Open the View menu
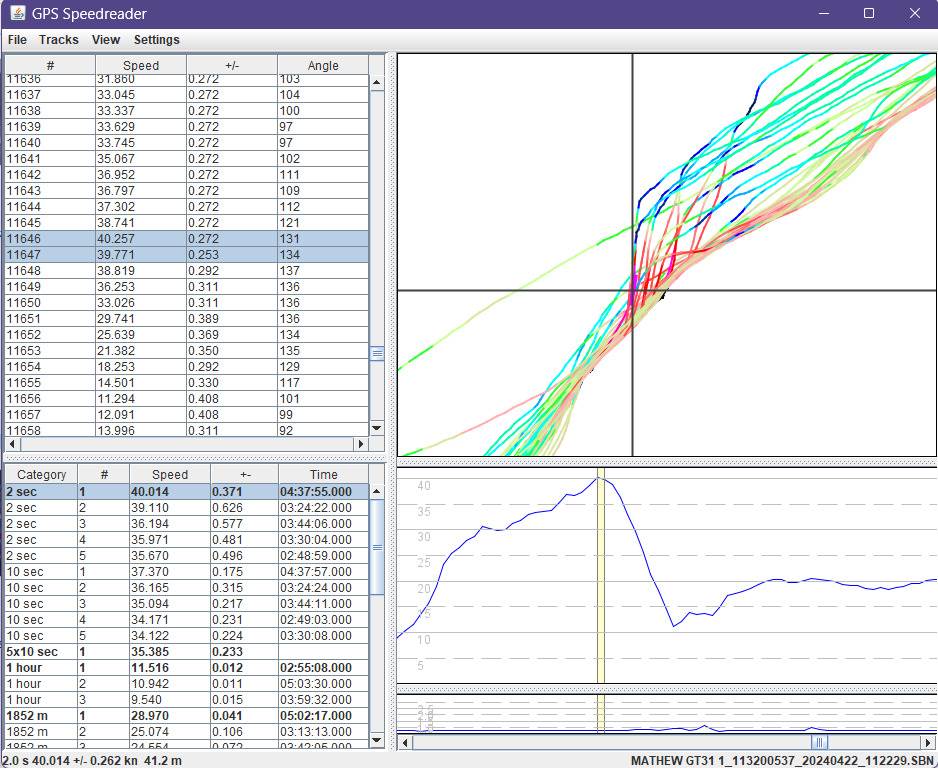This screenshot has height=768, width=938. pyautogui.click(x=106, y=40)
